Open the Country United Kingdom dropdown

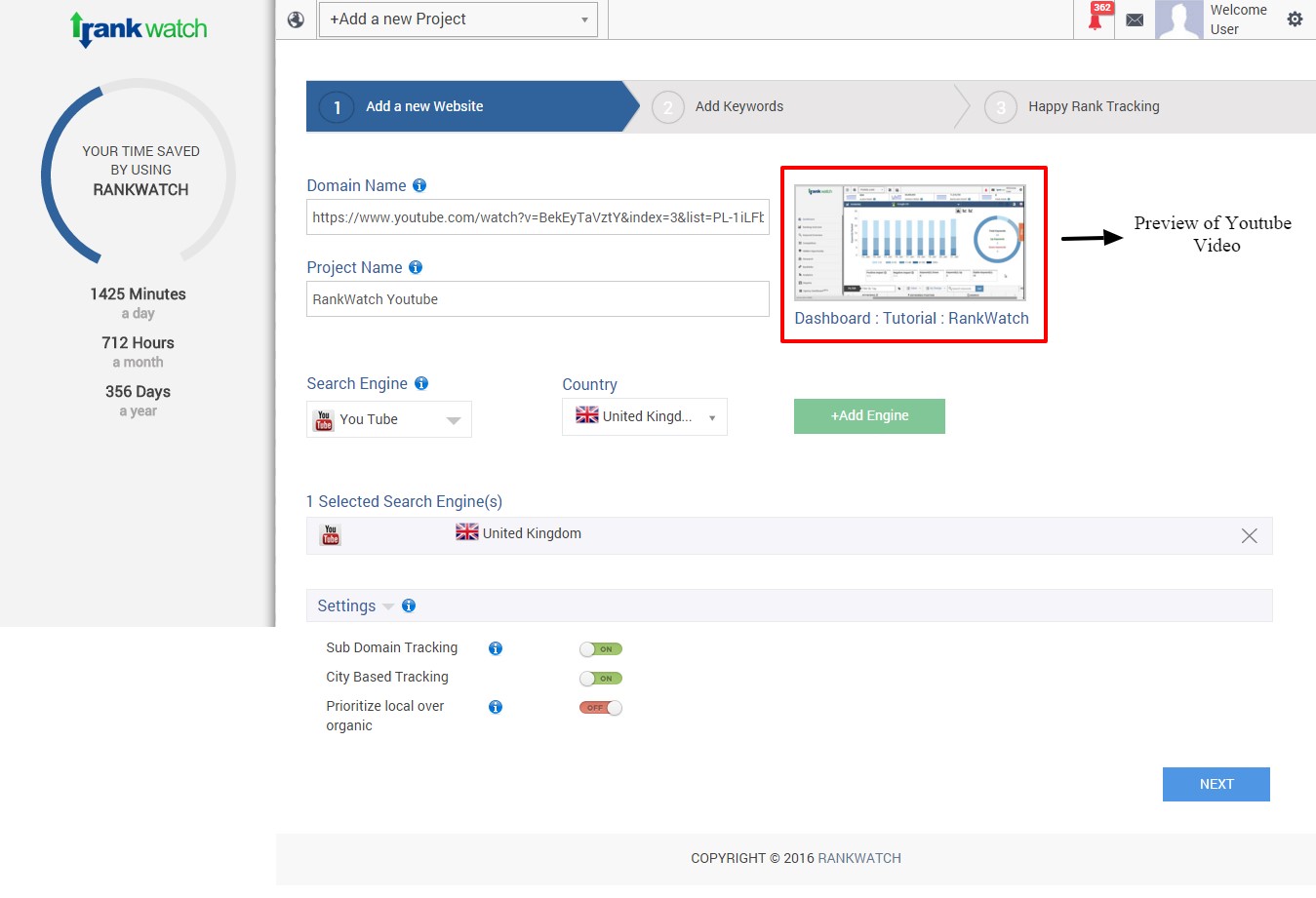[645, 416]
